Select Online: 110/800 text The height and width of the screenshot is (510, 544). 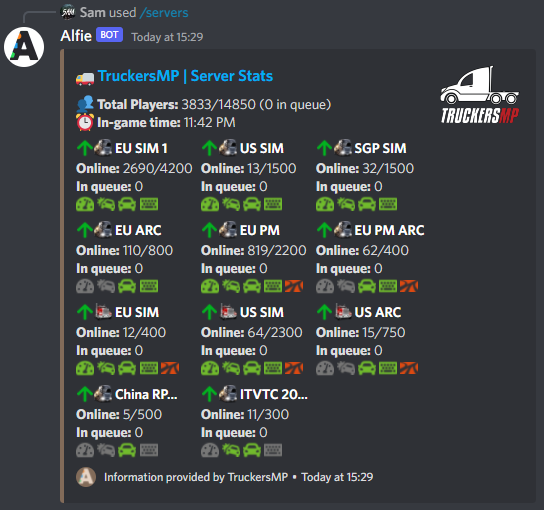tap(124, 250)
